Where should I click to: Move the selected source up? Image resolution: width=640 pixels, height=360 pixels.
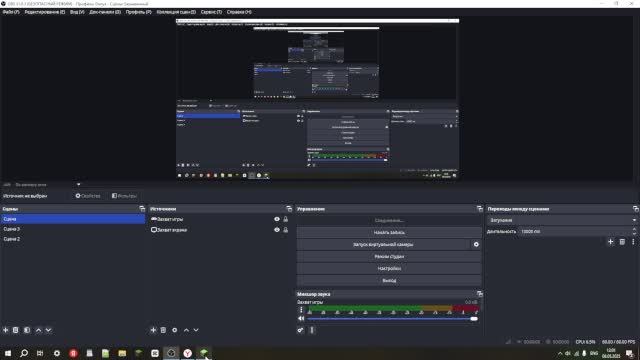[186, 330]
